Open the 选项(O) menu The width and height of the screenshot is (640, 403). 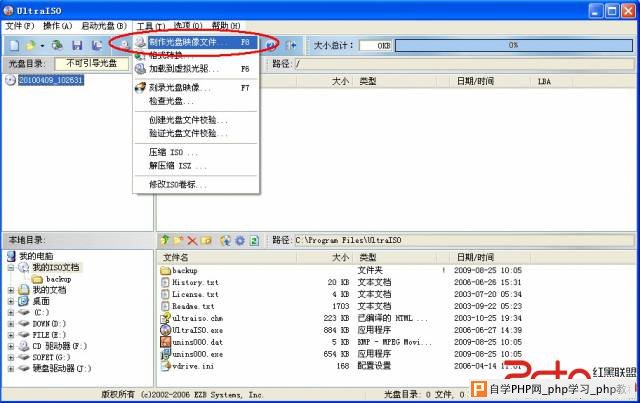(188, 26)
